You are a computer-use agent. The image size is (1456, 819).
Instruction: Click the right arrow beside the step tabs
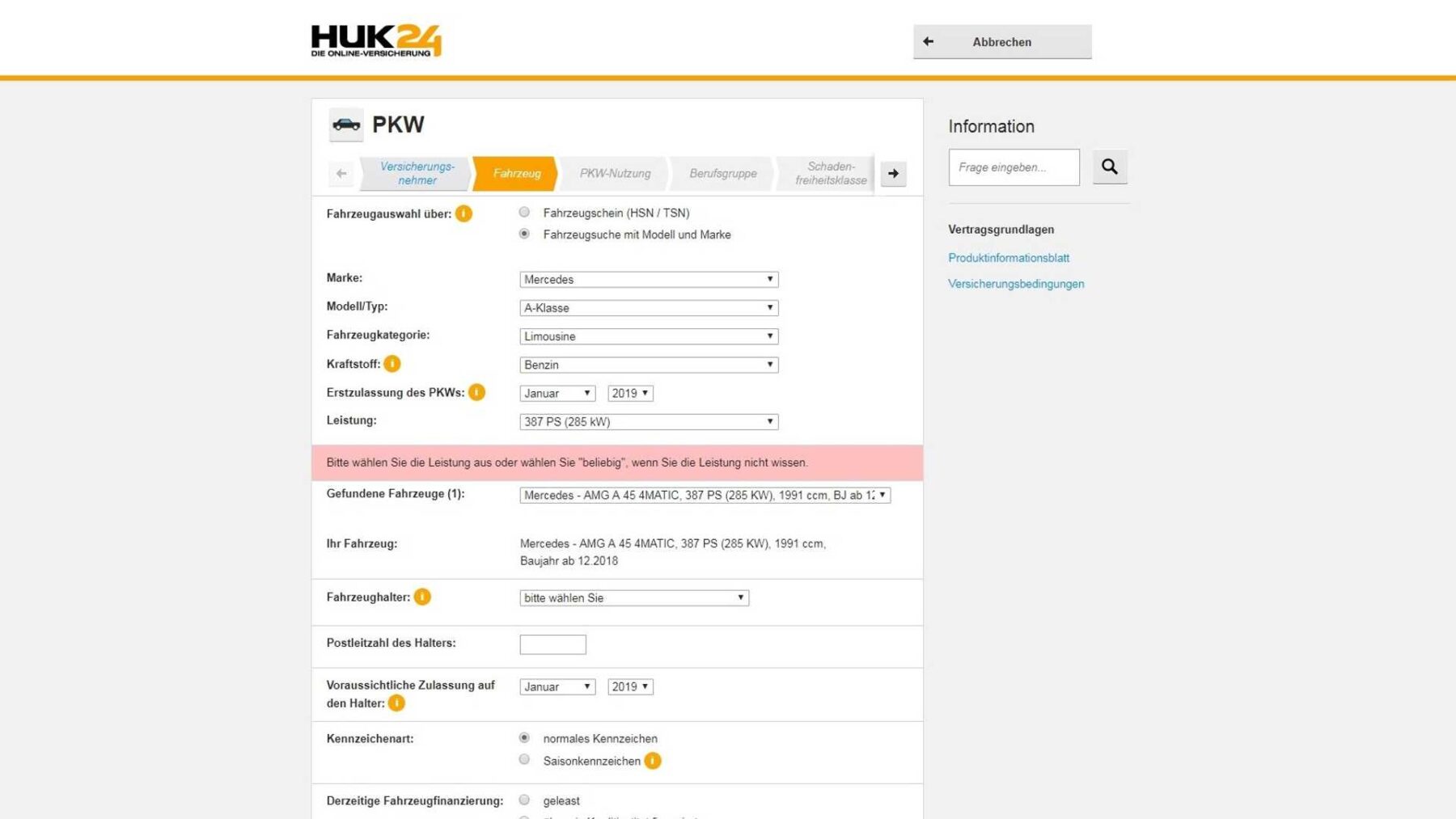[x=893, y=173]
